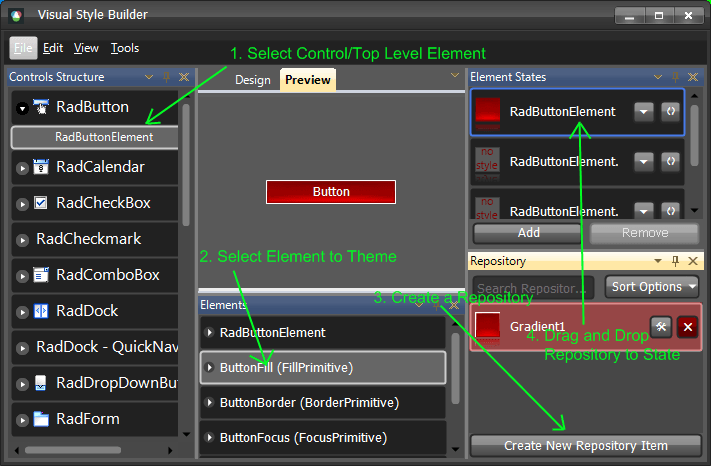Close the Controls Structure panel
This screenshot has height=466, width=711.
click(184, 77)
